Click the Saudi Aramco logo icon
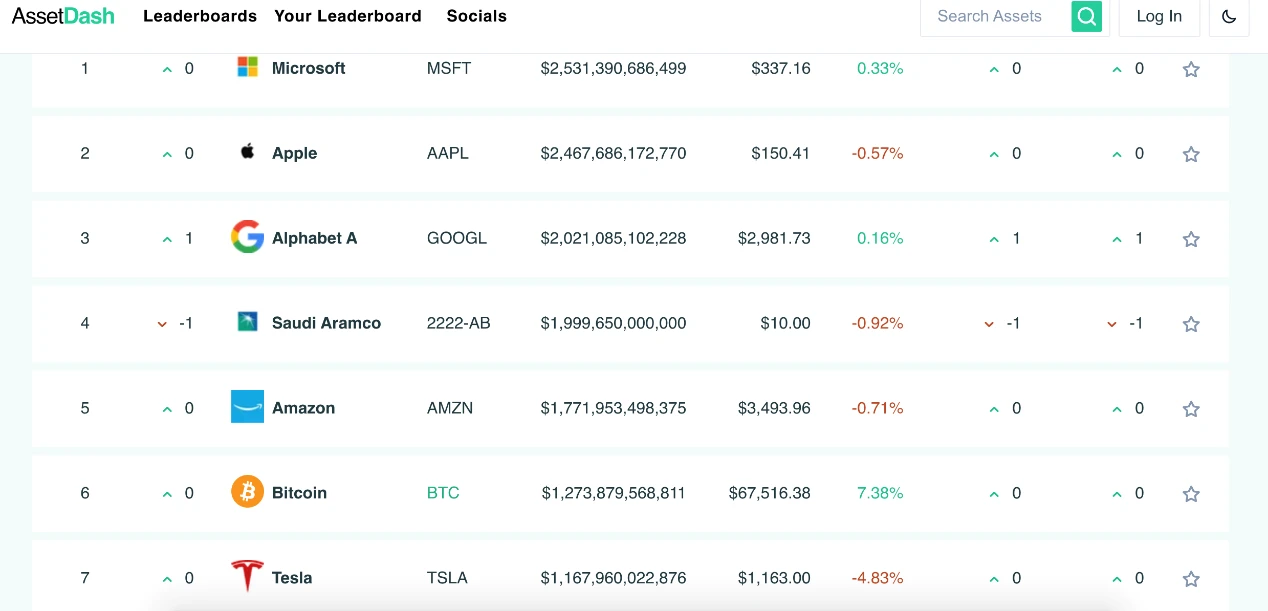 (247, 321)
